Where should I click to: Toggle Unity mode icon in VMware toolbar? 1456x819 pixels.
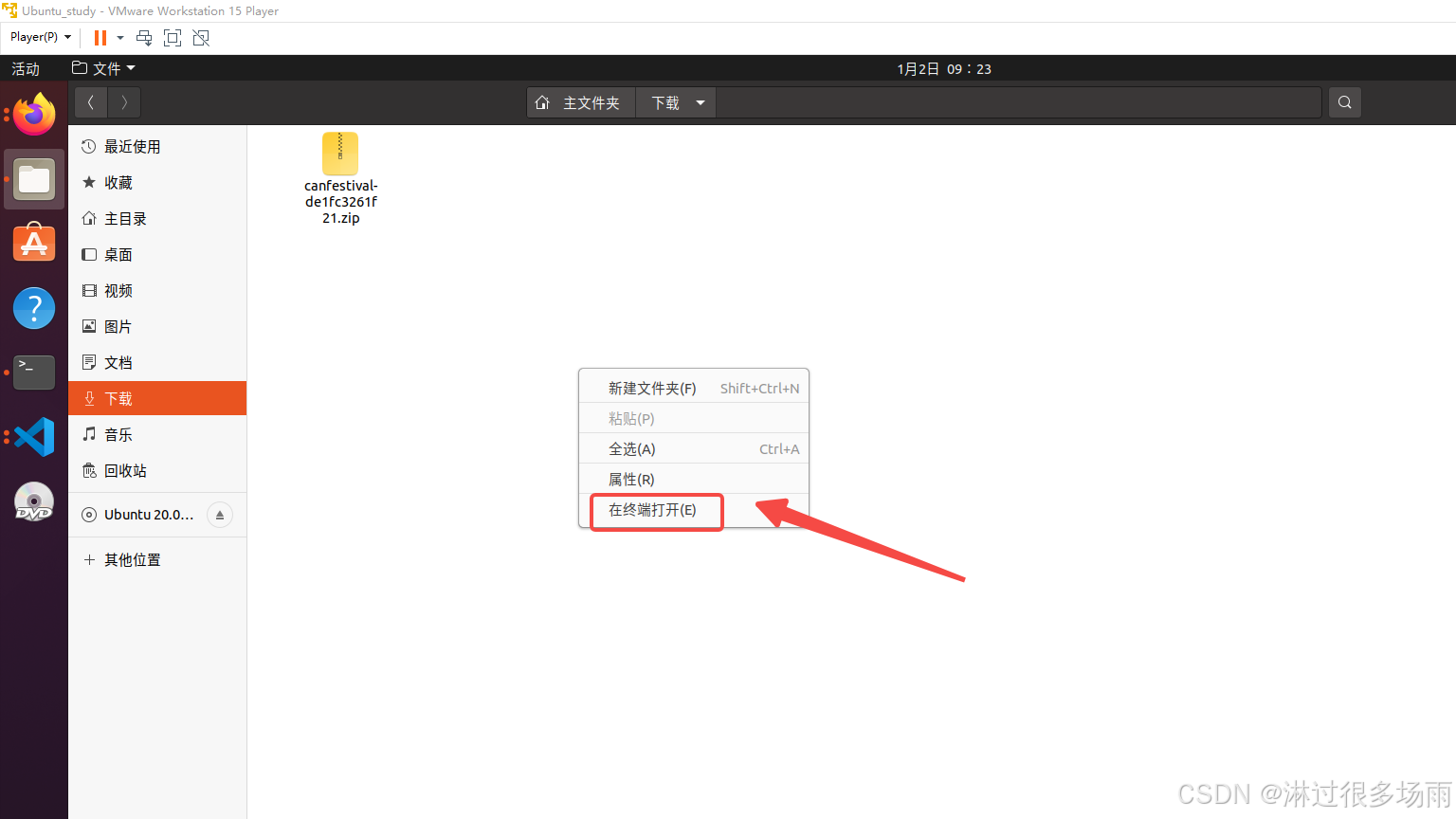[x=201, y=38]
